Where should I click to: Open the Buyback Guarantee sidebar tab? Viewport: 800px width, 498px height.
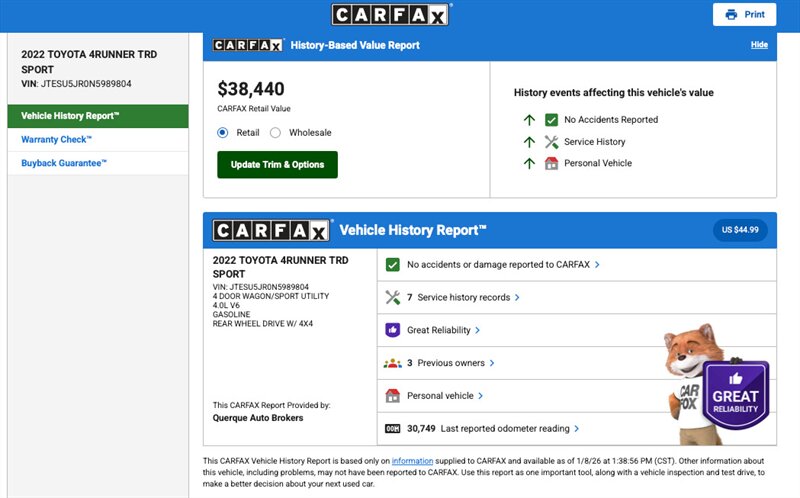point(64,163)
